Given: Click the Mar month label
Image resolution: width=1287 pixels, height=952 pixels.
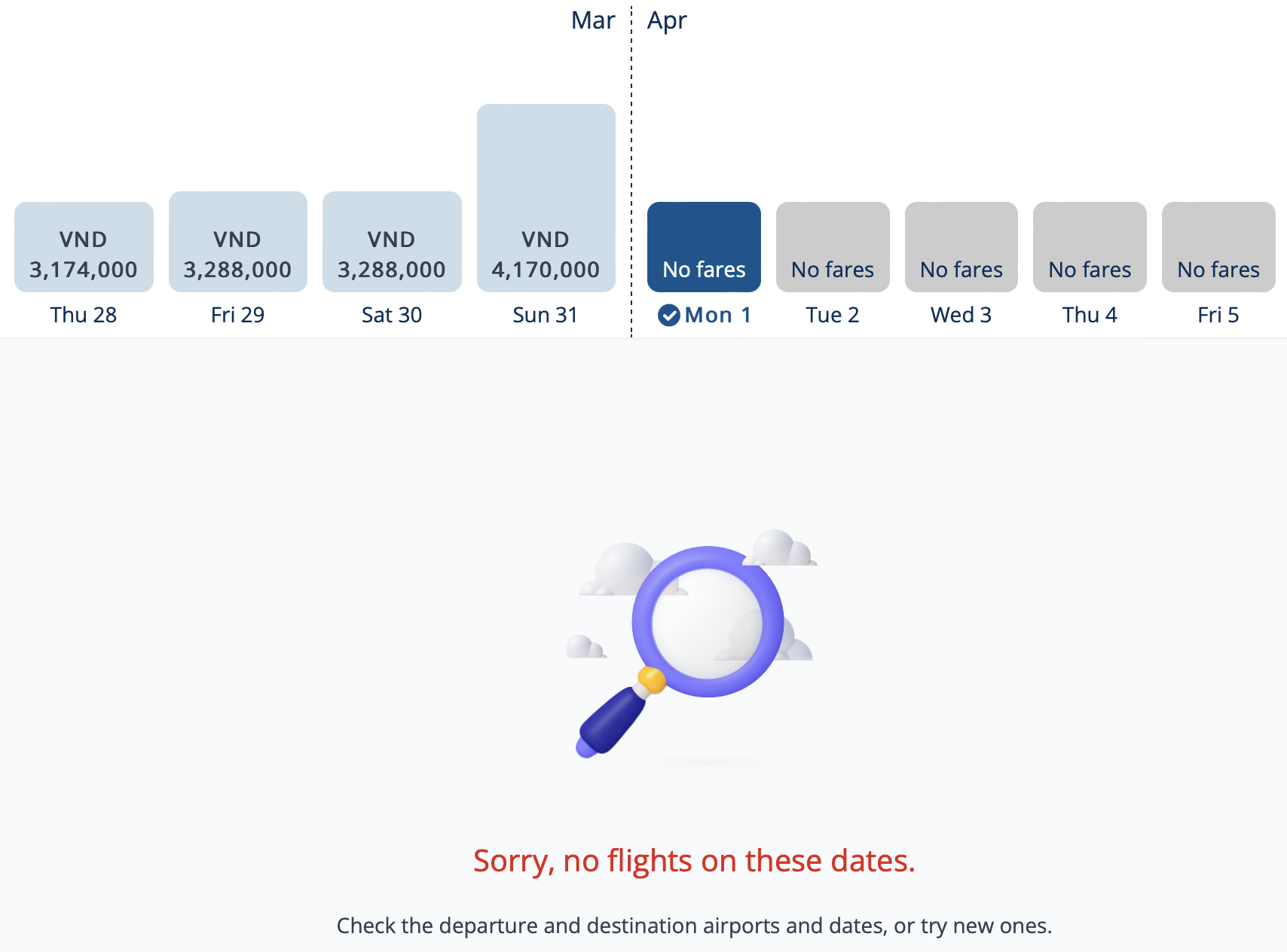Looking at the screenshot, I should click(593, 20).
